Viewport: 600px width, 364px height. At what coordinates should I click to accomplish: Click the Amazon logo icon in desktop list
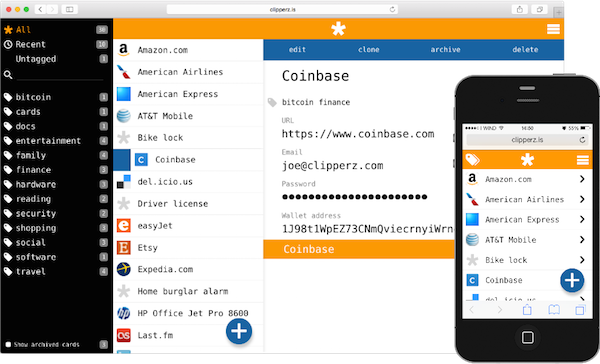(123, 50)
